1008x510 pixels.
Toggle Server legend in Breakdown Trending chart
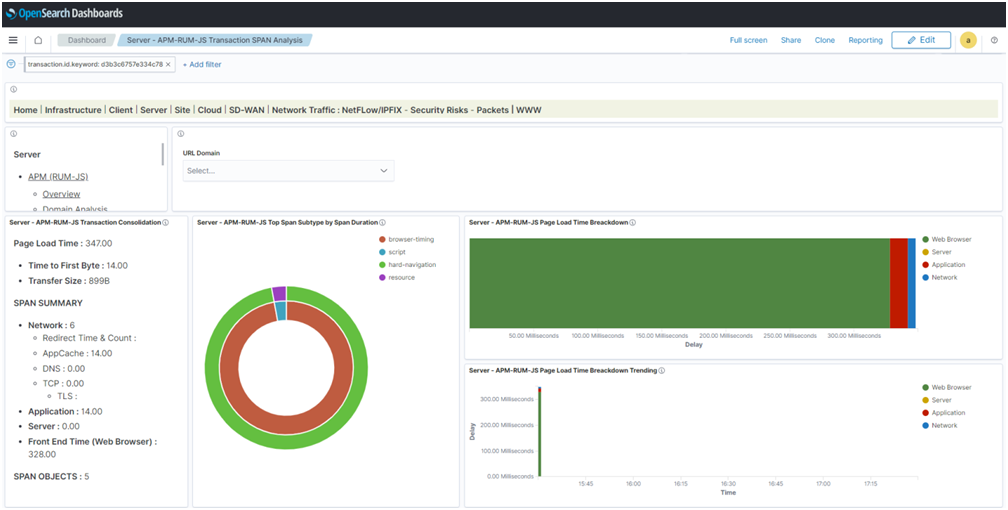pos(937,400)
